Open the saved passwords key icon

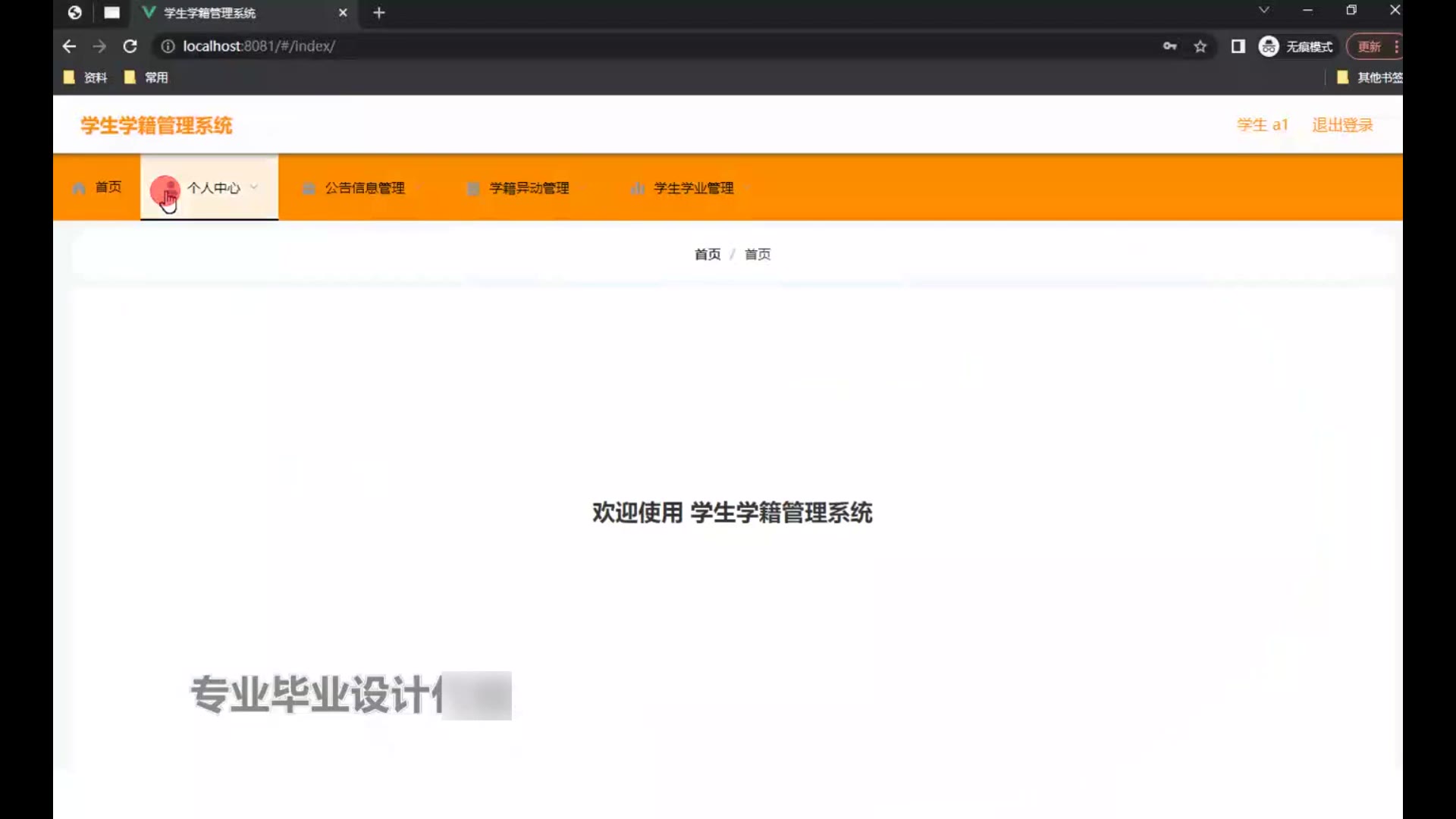(x=1169, y=46)
